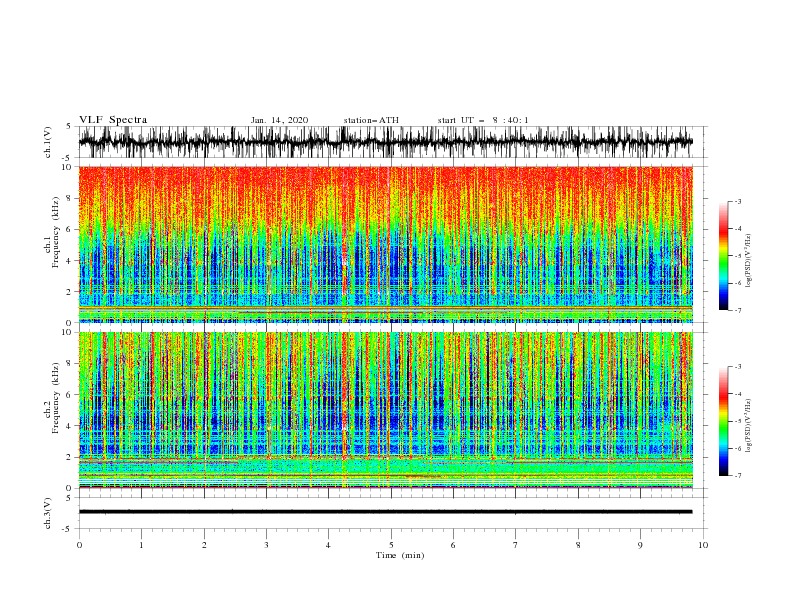Click time axis tick label "0"
The image size is (792, 612).
79,545
